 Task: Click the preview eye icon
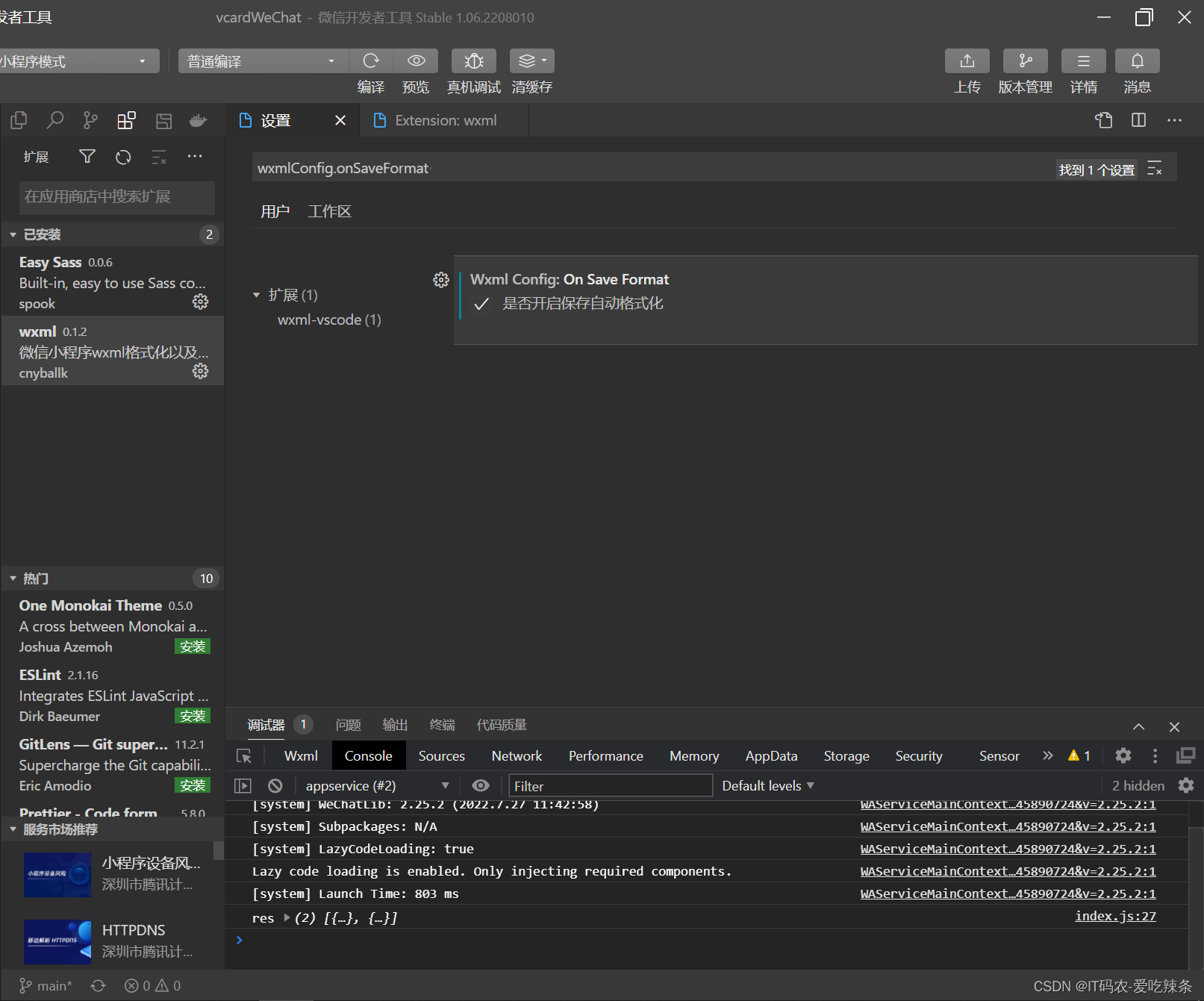(x=416, y=60)
